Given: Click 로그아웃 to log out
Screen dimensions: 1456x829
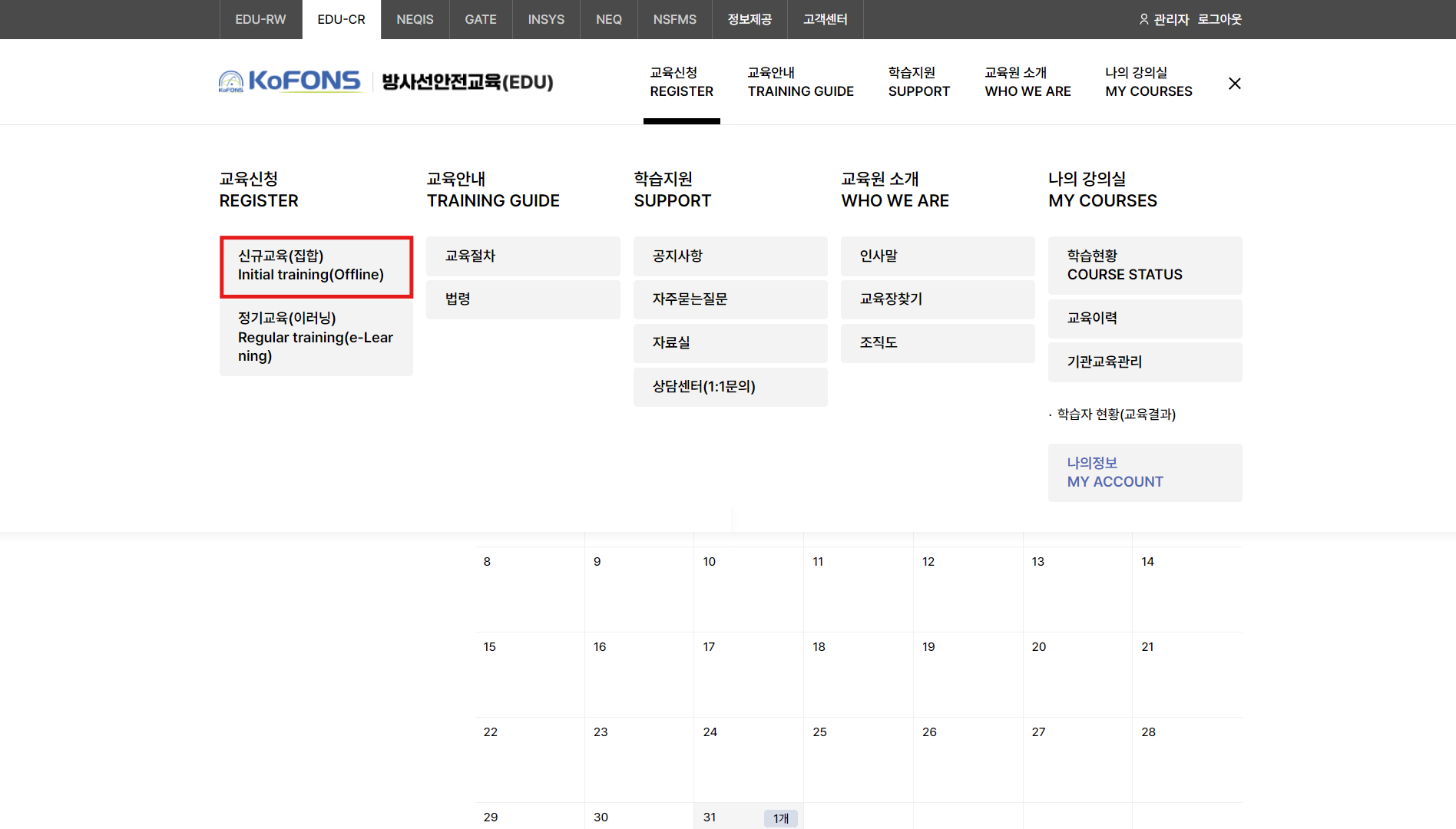Looking at the screenshot, I should (x=1219, y=19).
